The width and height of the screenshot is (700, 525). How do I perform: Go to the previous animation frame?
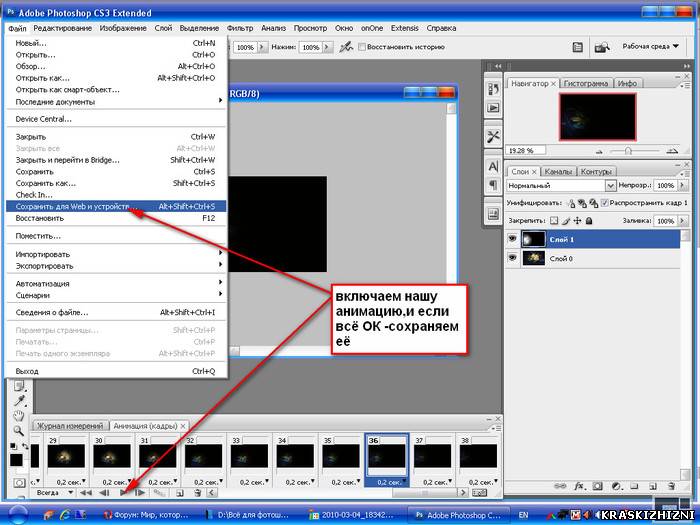[x=104, y=493]
